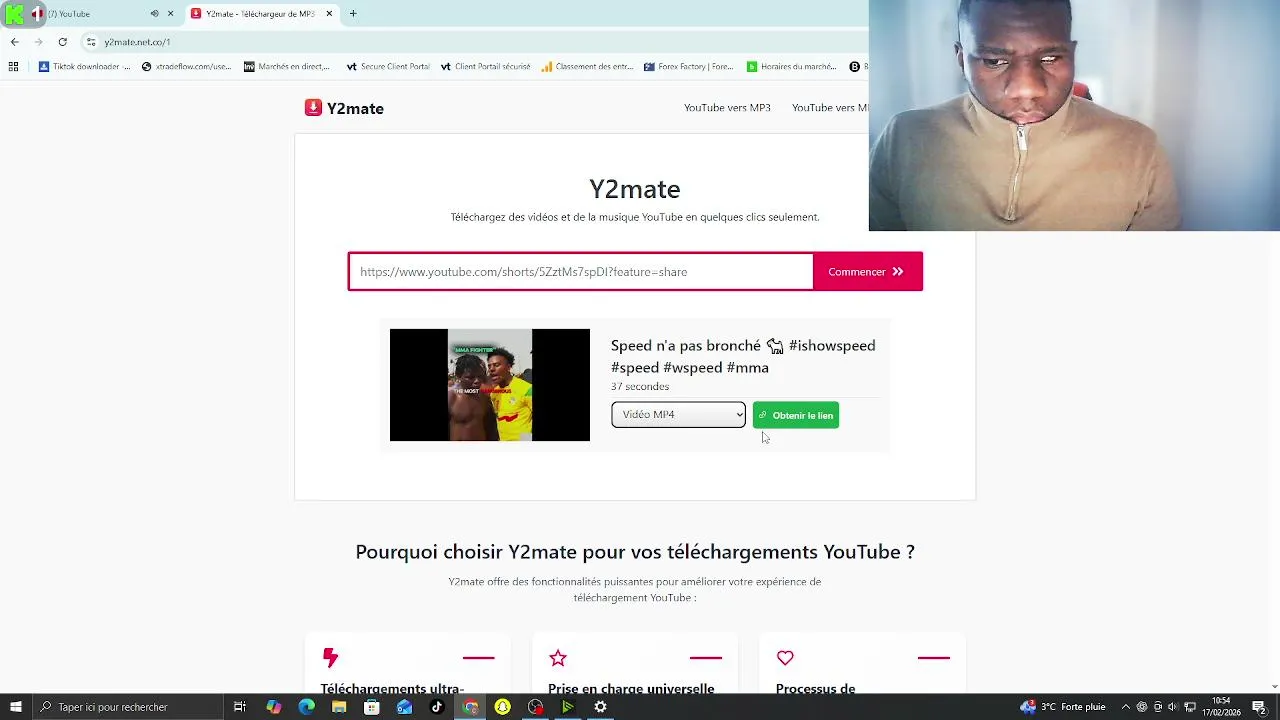This screenshot has width=1280, height=720.
Task: Open Client Portail sécurisé bookmark
Action: click(485, 67)
